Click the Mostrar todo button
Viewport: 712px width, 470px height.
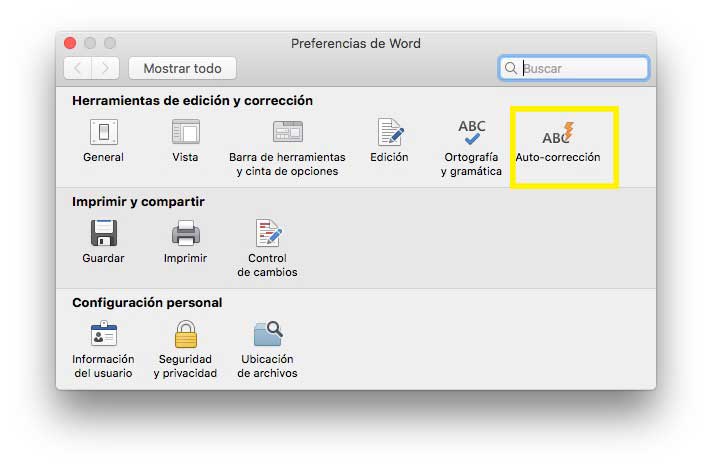(183, 69)
